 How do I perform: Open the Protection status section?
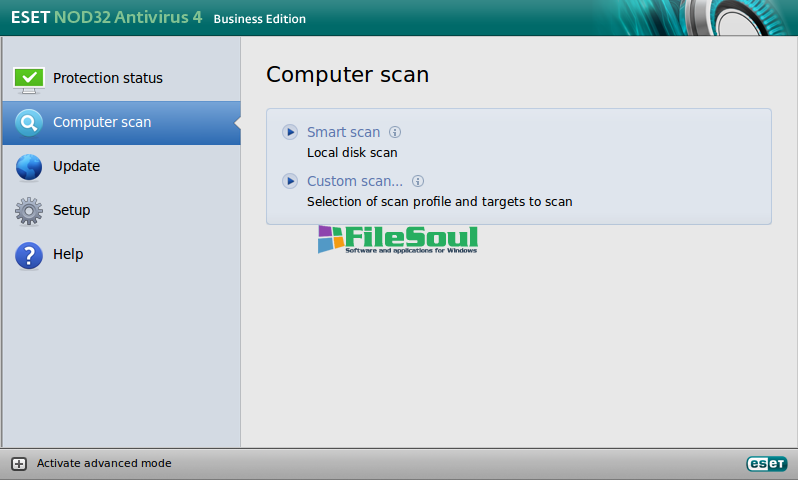click(121, 78)
